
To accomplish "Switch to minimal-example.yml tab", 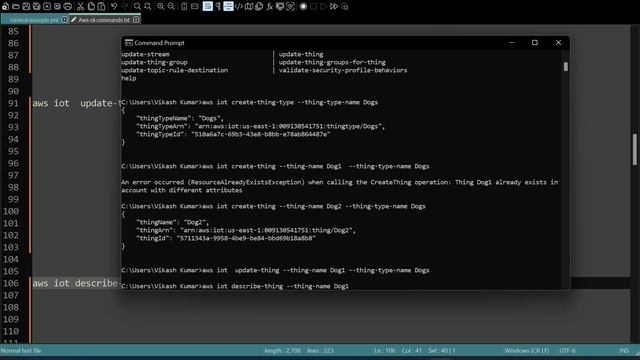I will 33,20.
